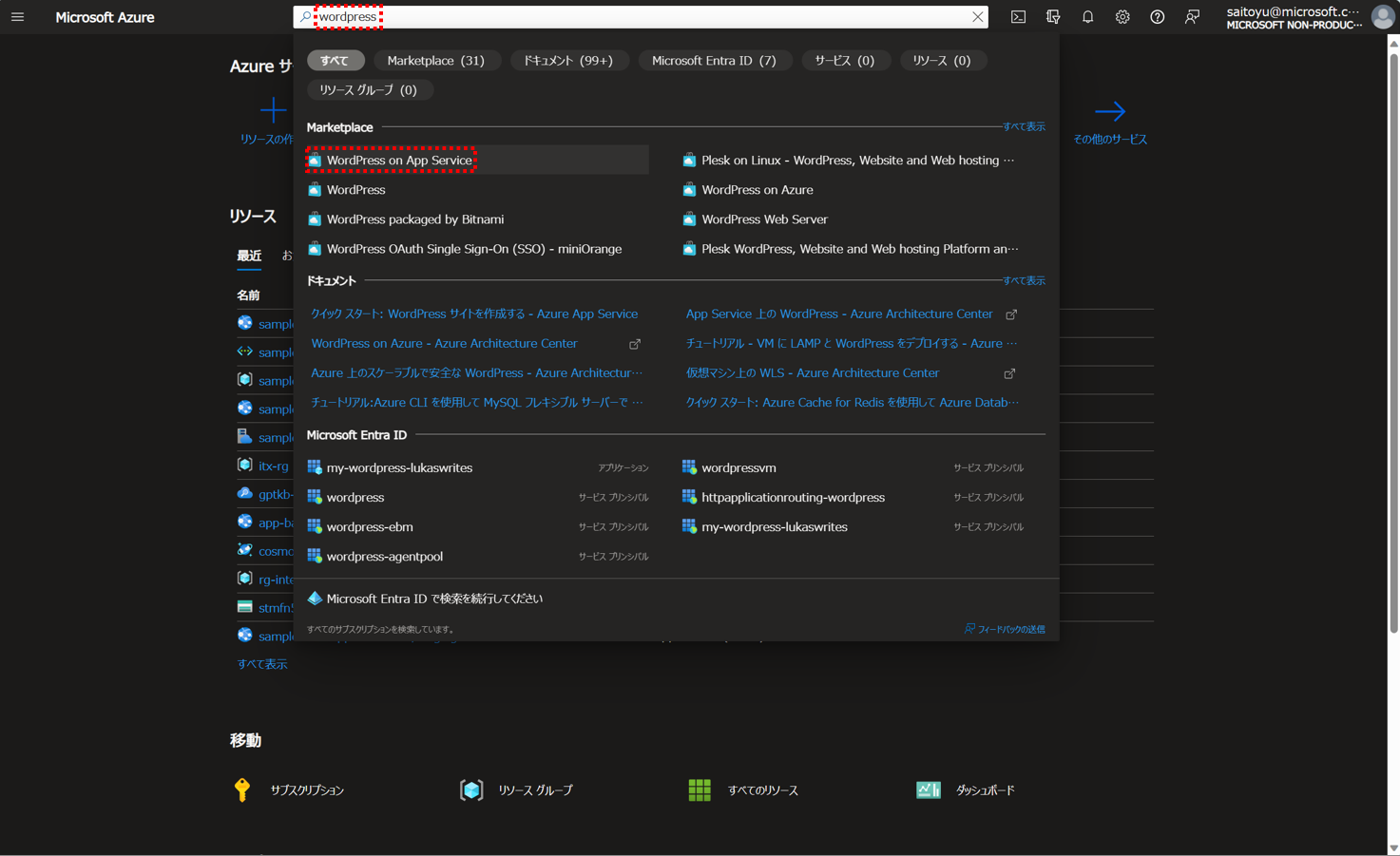Click Microsoft Azure home title
This screenshot has width=1400, height=856.
click(105, 17)
